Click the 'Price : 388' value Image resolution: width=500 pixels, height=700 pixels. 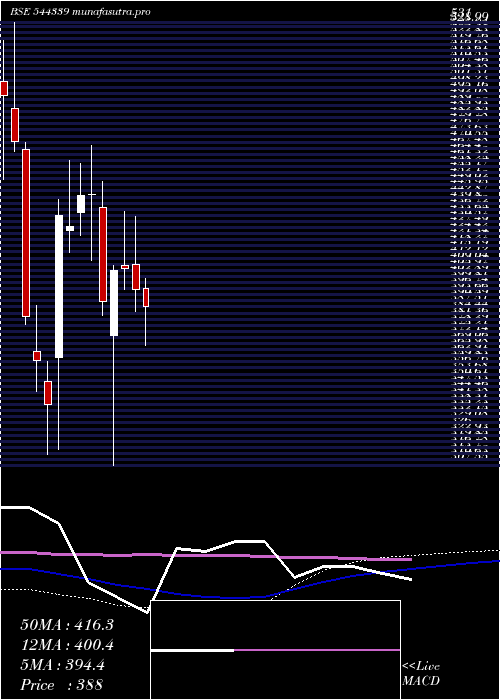pos(62,685)
